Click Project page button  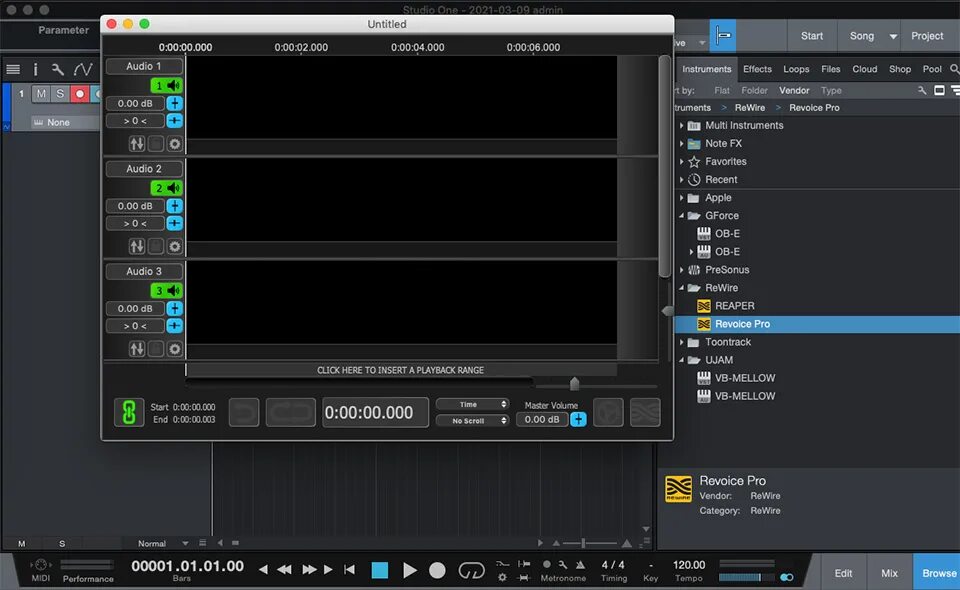point(927,36)
